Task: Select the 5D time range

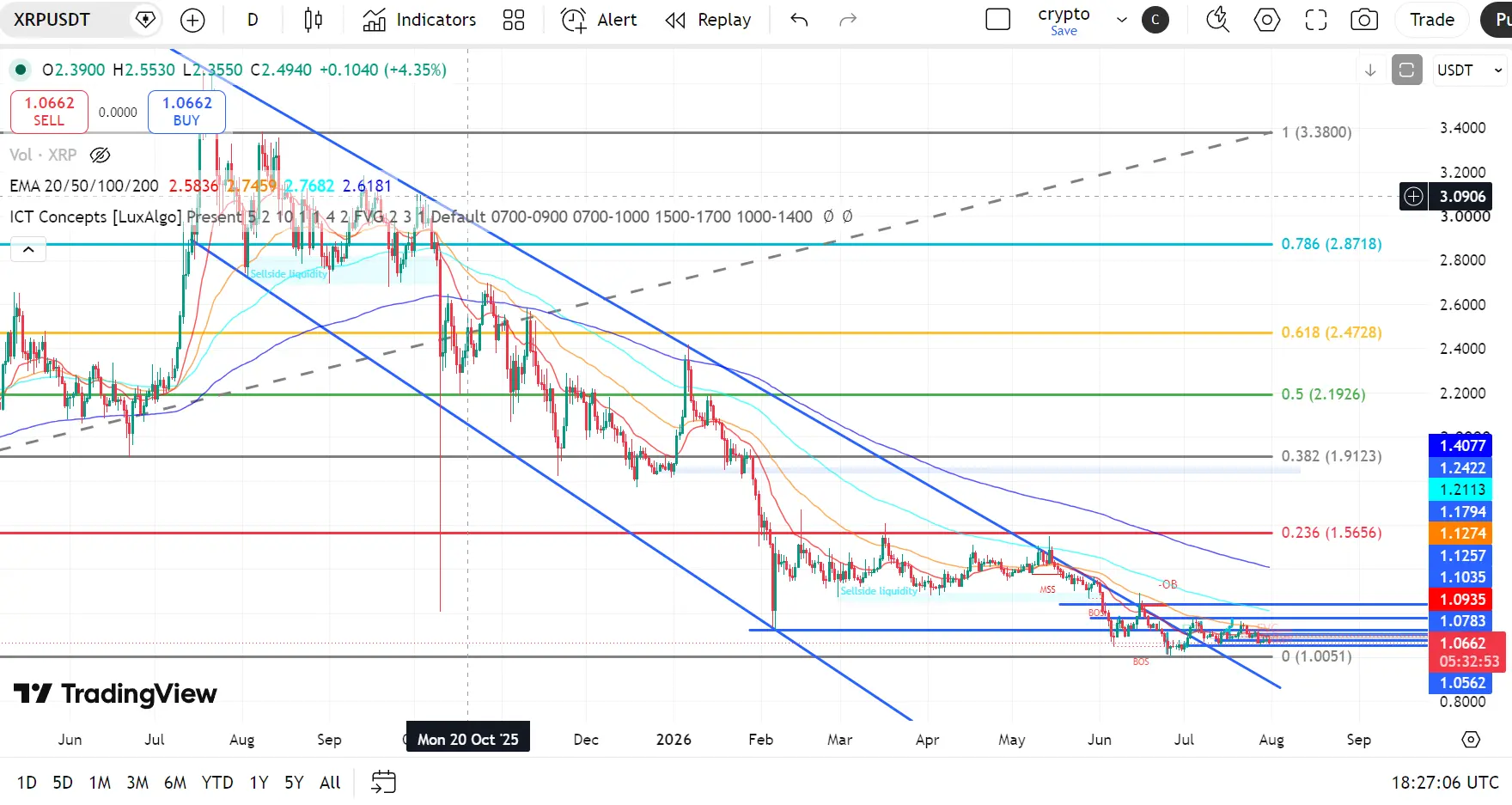Action: pos(63,783)
